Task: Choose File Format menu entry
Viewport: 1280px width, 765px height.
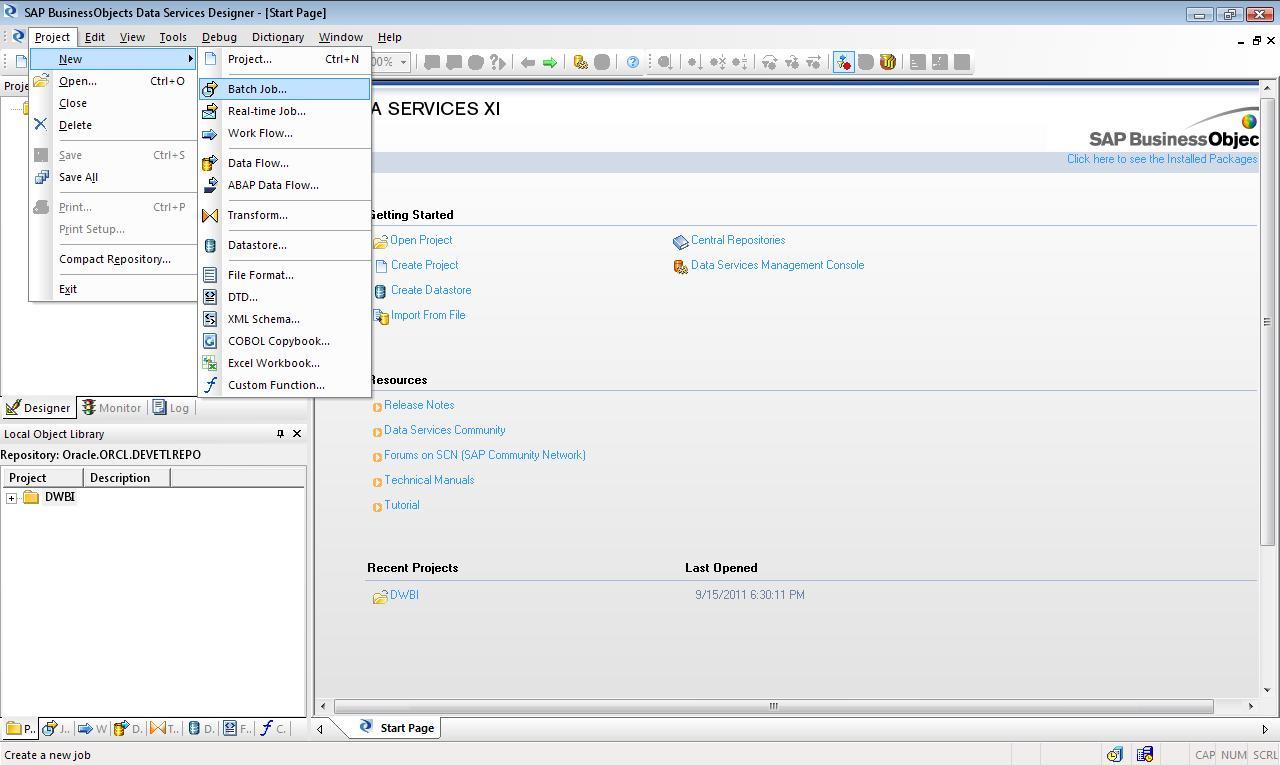Action: pos(285,275)
